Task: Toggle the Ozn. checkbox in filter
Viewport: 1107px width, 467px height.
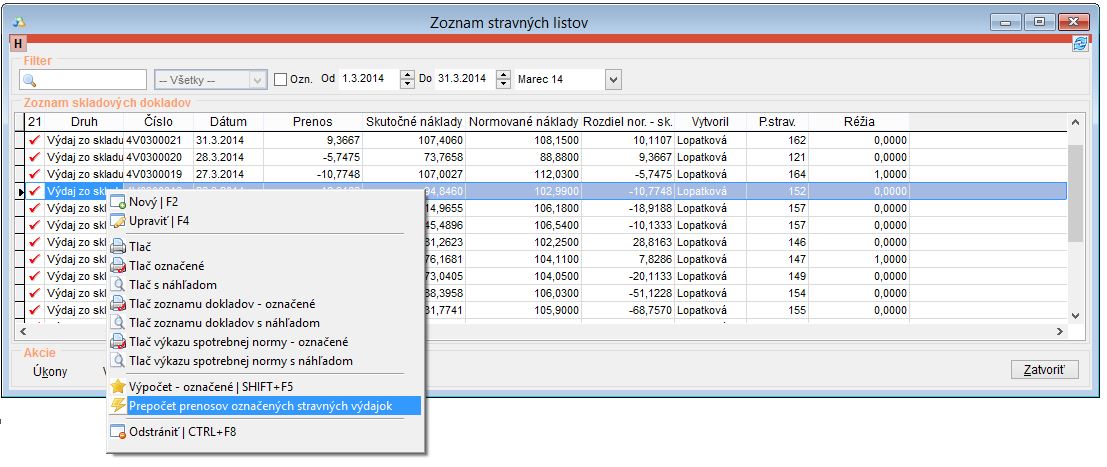Action: 281,79
